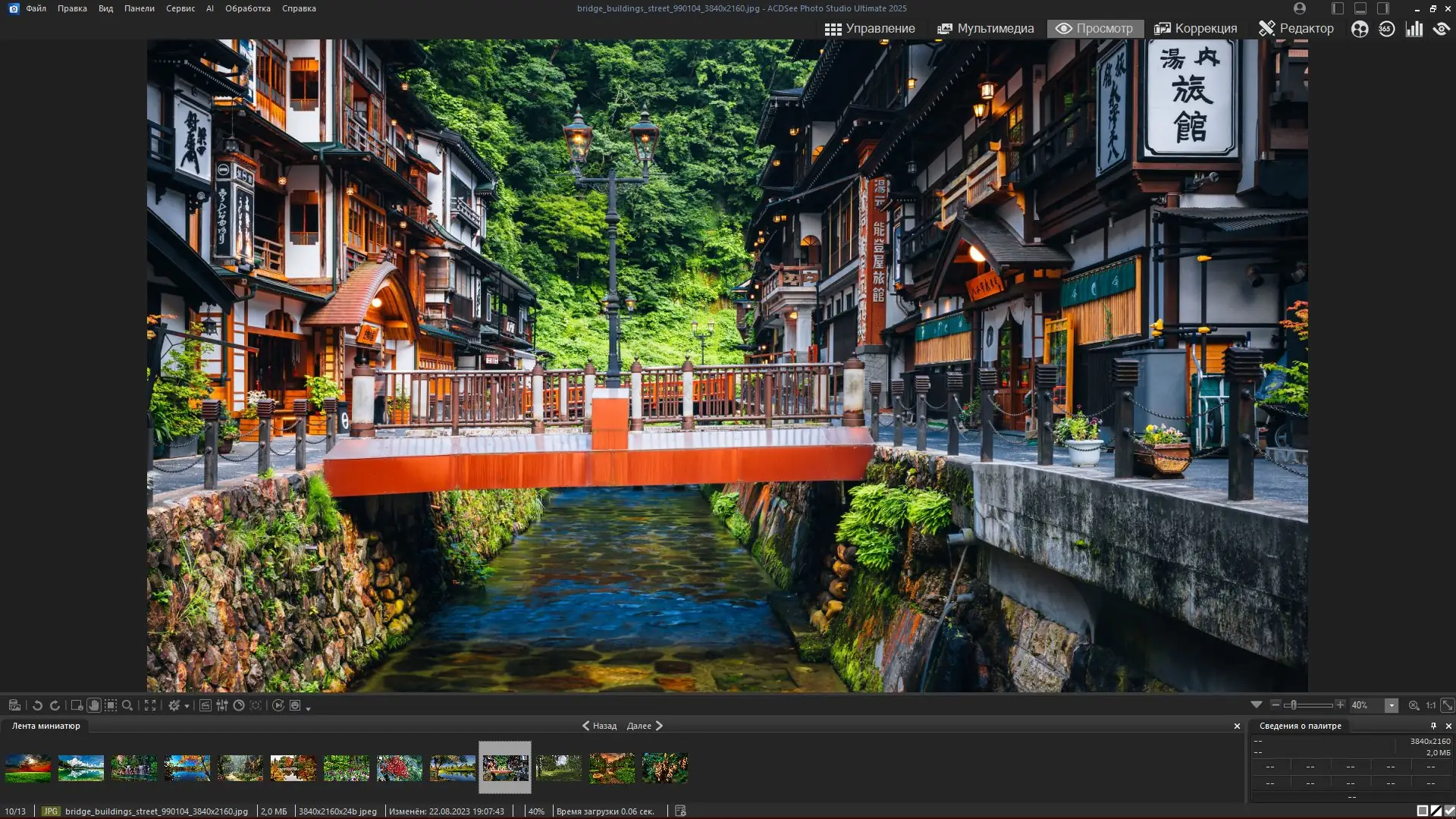This screenshot has width=1456, height=819.
Task: Click the auto-advance slideshow play icon
Action: point(278,705)
